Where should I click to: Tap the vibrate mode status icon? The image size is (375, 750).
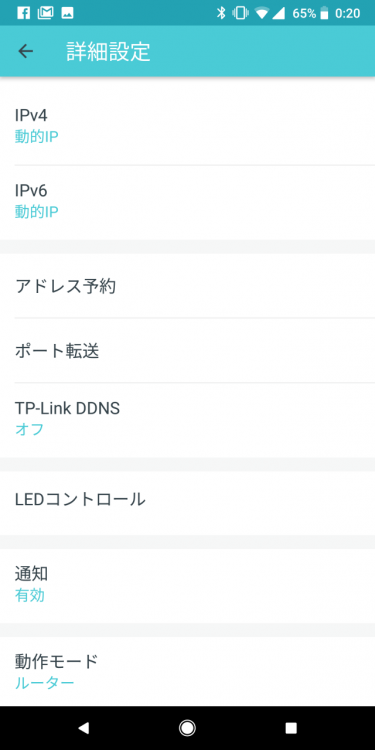click(241, 13)
